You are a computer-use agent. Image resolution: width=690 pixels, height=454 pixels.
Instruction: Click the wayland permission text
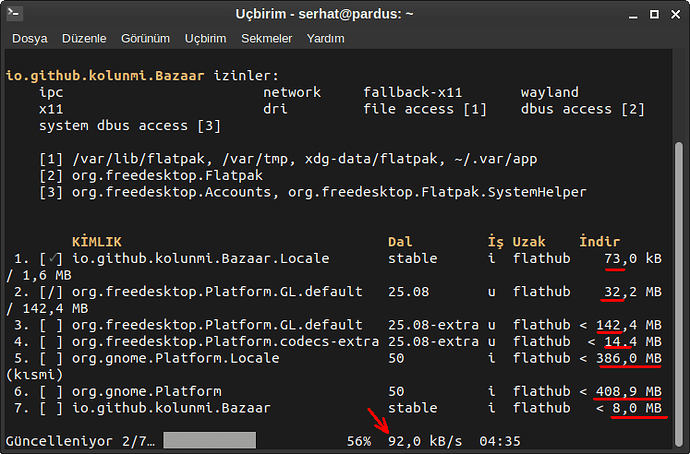(x=550, y=92)
